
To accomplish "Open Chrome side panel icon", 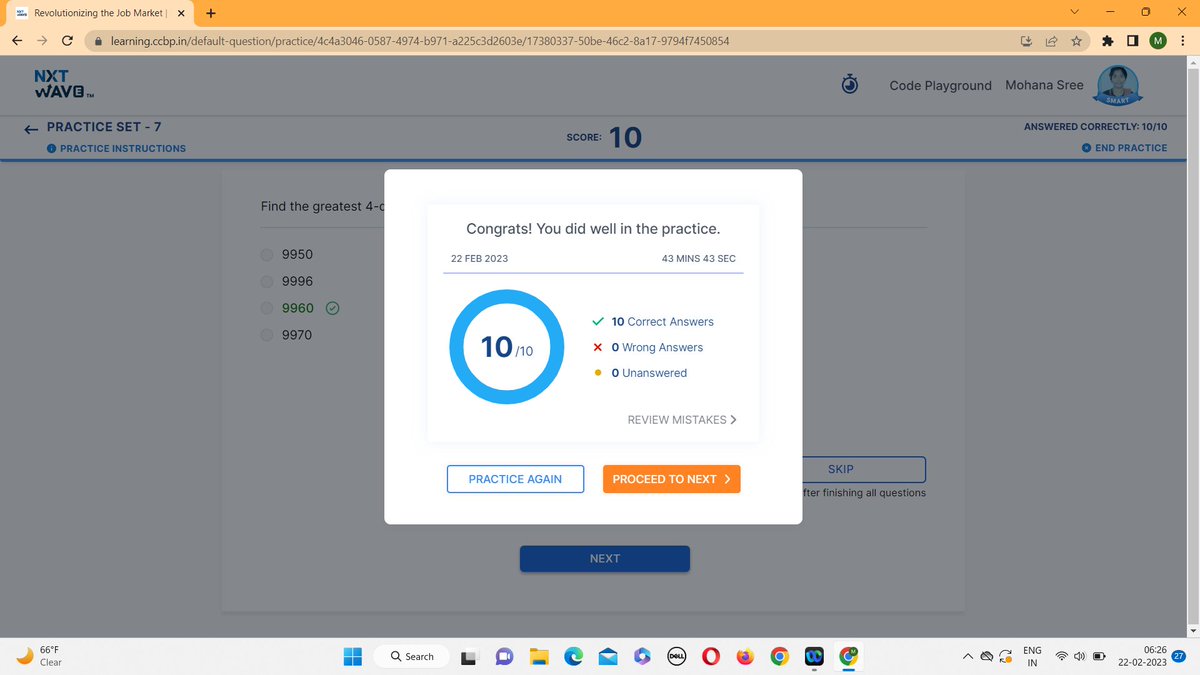I will pos(1133,42).
